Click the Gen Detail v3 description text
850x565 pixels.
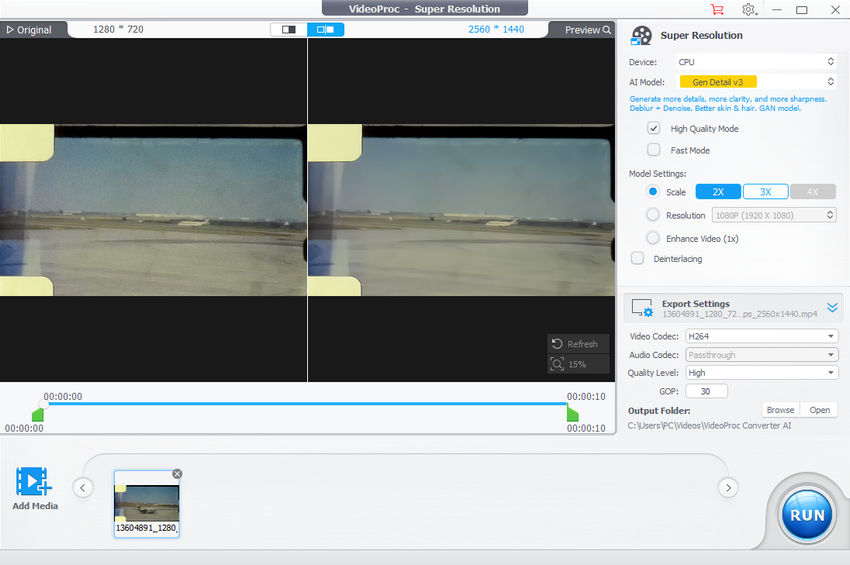(728, 104)
